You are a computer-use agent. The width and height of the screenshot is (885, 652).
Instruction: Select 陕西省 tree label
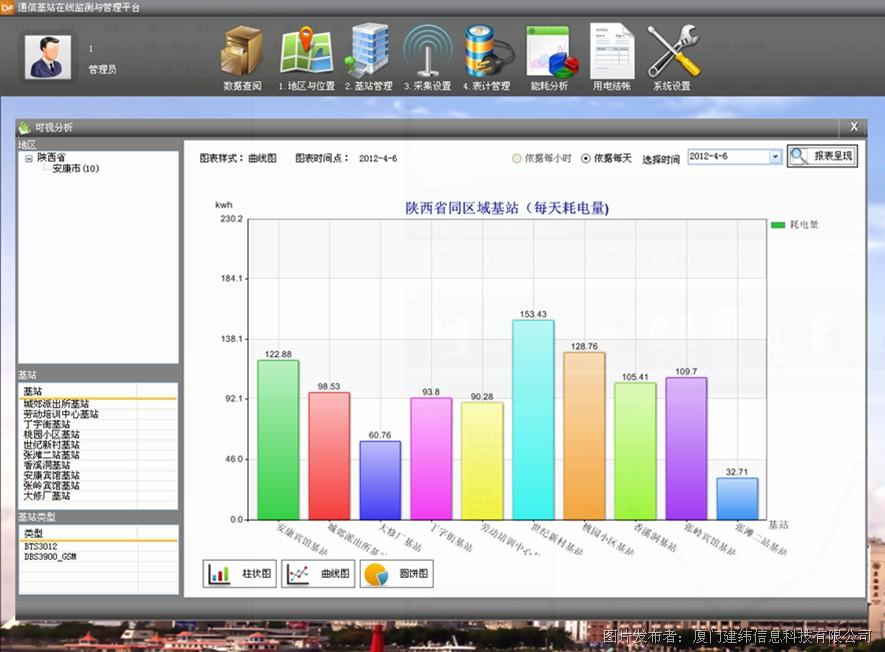(51, 157)
